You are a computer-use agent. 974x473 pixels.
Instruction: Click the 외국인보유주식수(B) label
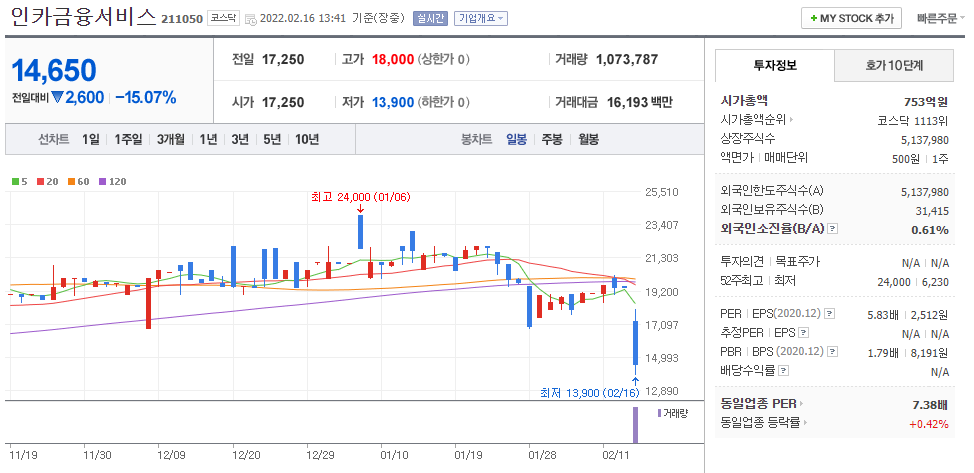click(772, 210)
